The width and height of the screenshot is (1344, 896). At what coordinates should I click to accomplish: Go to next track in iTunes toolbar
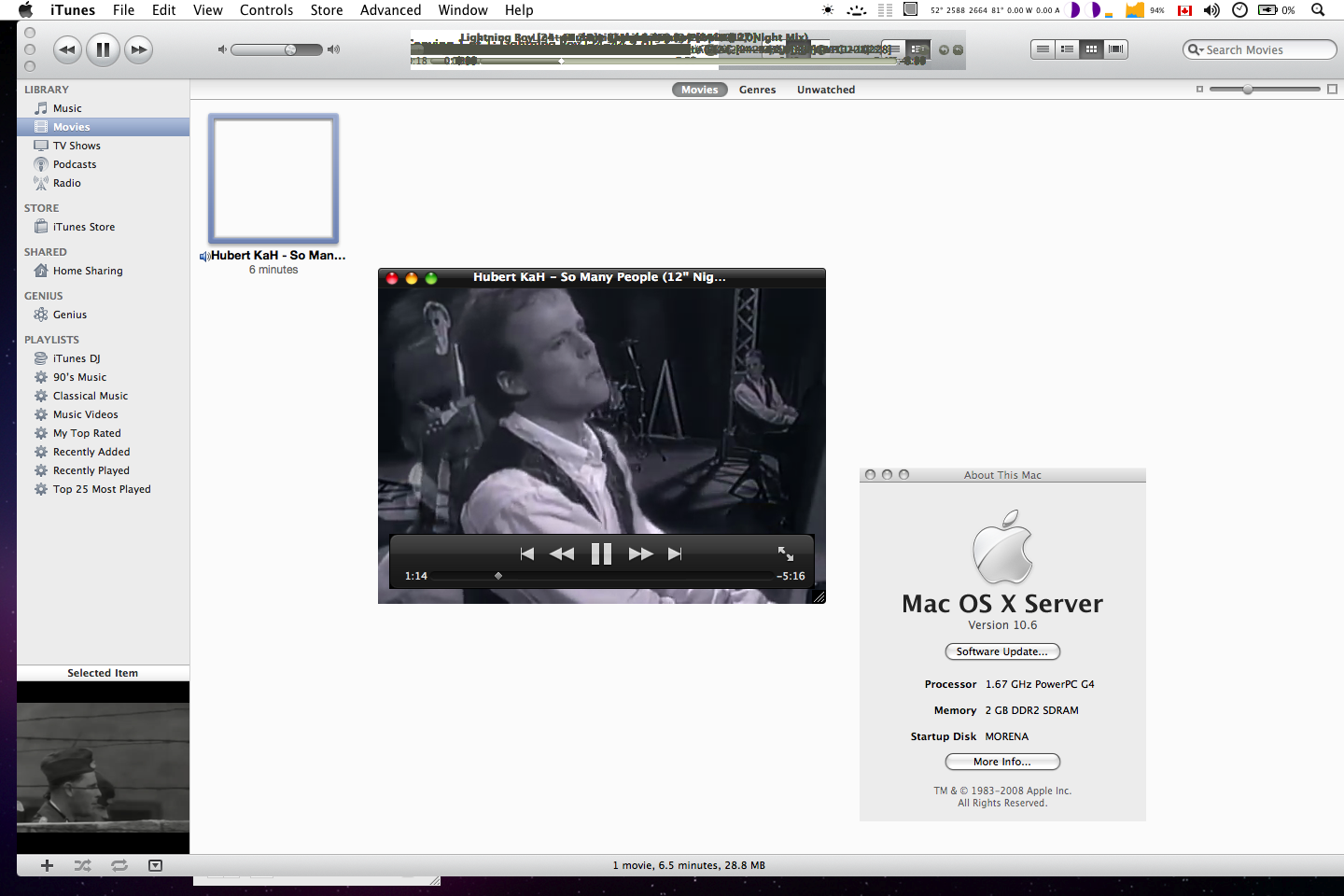(x=139, y=49)
